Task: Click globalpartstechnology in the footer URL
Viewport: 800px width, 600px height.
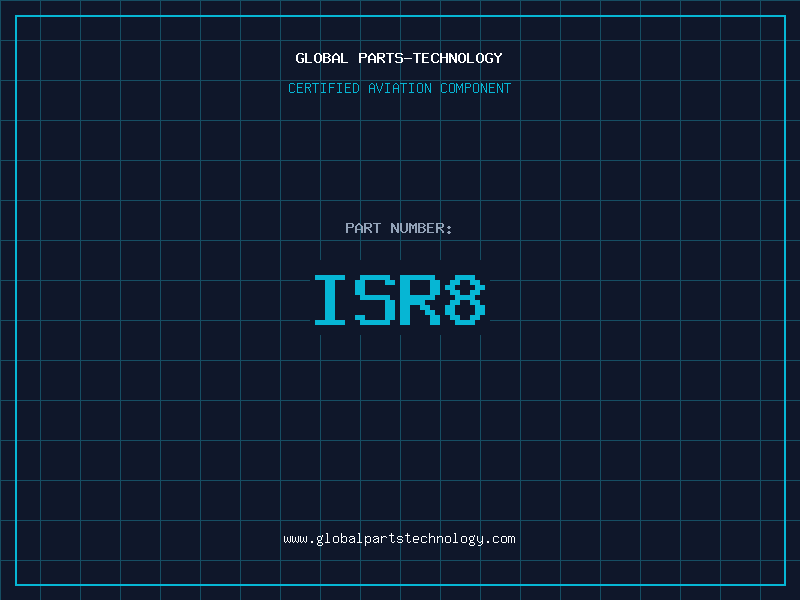Action: pos(399,538)
